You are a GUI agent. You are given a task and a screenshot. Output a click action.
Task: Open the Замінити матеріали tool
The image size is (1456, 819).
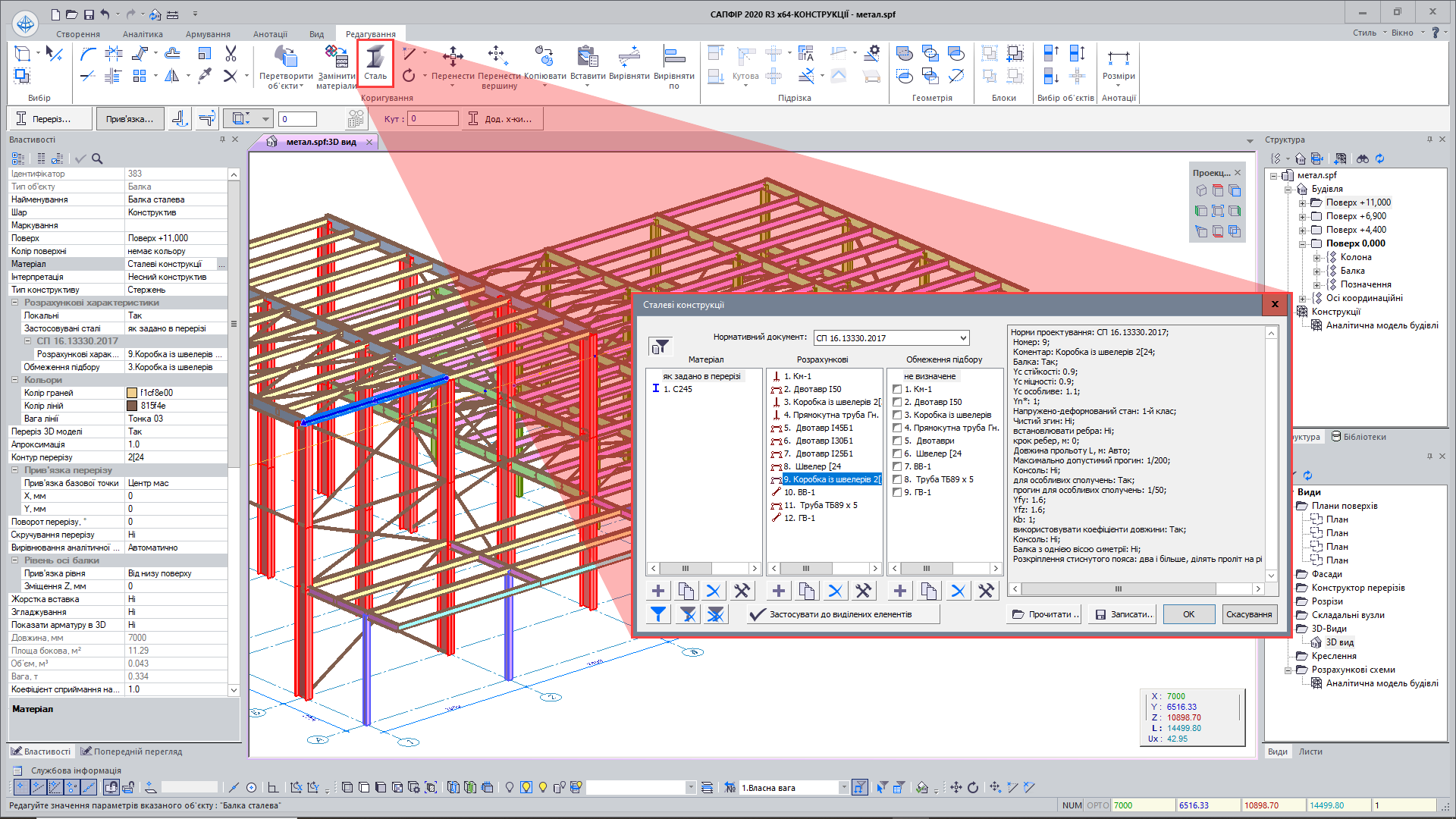click(336, 58)
